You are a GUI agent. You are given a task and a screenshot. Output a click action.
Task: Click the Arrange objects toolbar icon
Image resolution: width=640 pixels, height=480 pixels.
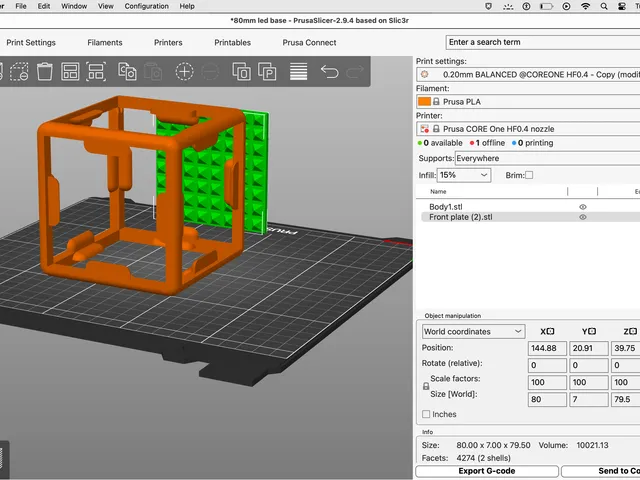tap(70, 71)
